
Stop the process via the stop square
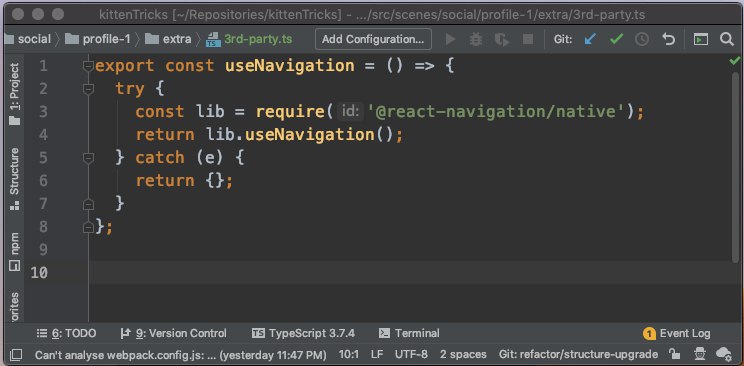coord(528,39)
